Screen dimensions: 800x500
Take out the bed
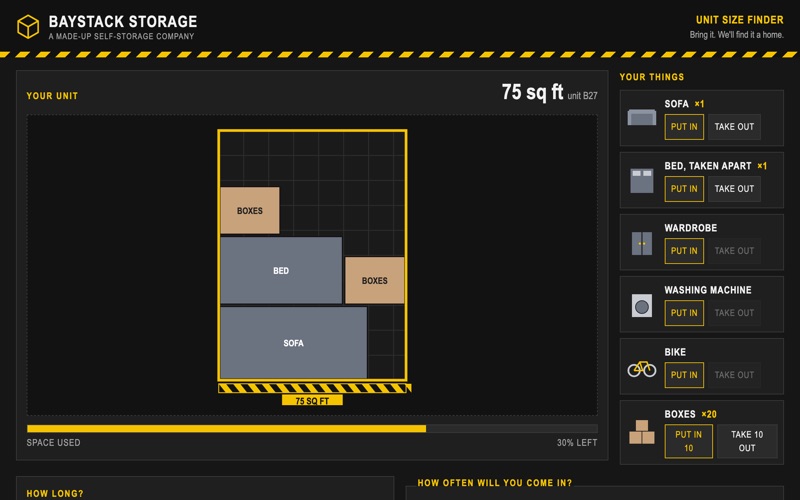734,189
